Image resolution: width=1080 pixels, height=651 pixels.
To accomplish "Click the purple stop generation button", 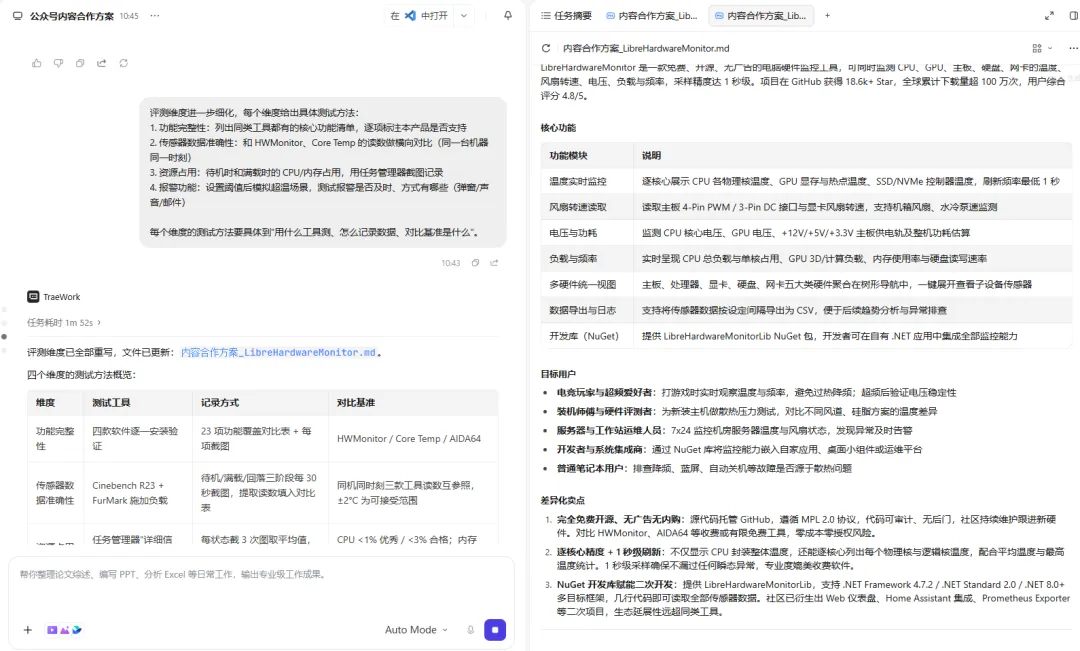I will 495,630.
